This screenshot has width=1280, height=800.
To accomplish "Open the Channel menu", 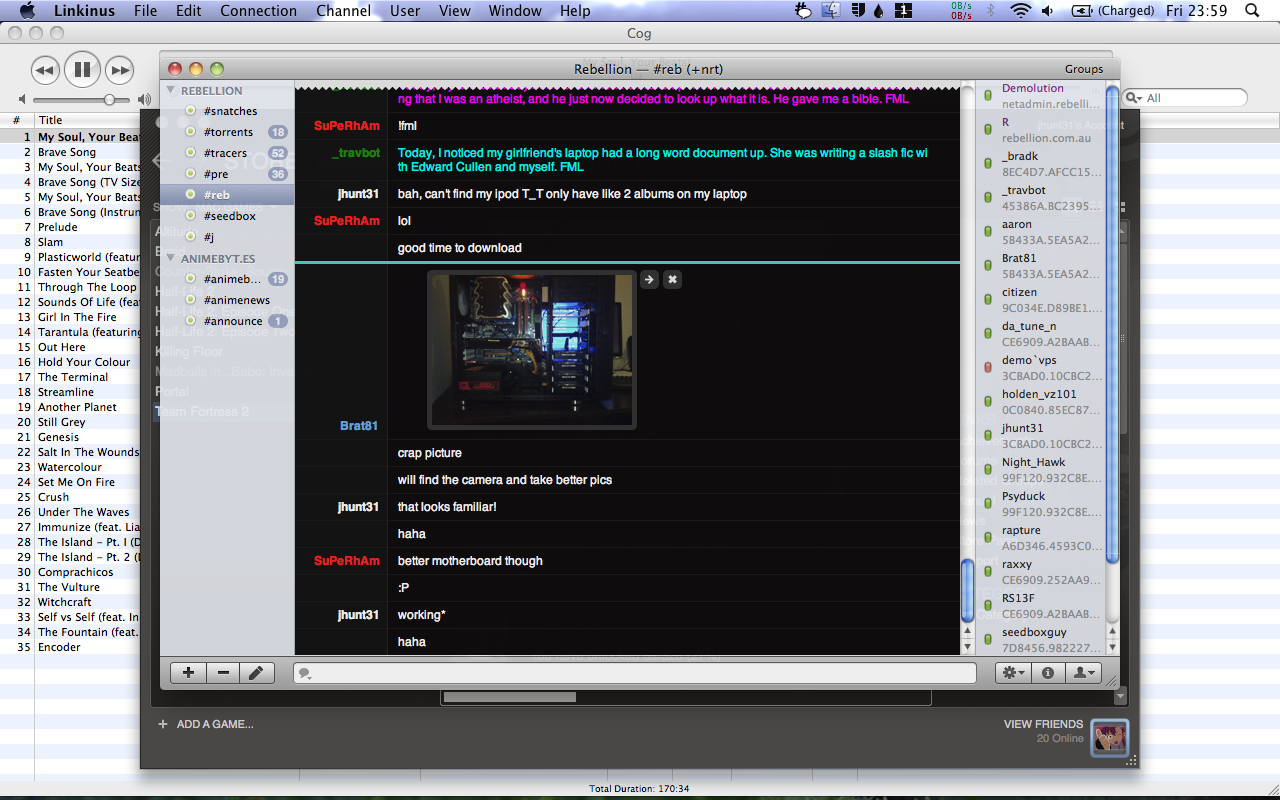I will (x=343, y=11).
